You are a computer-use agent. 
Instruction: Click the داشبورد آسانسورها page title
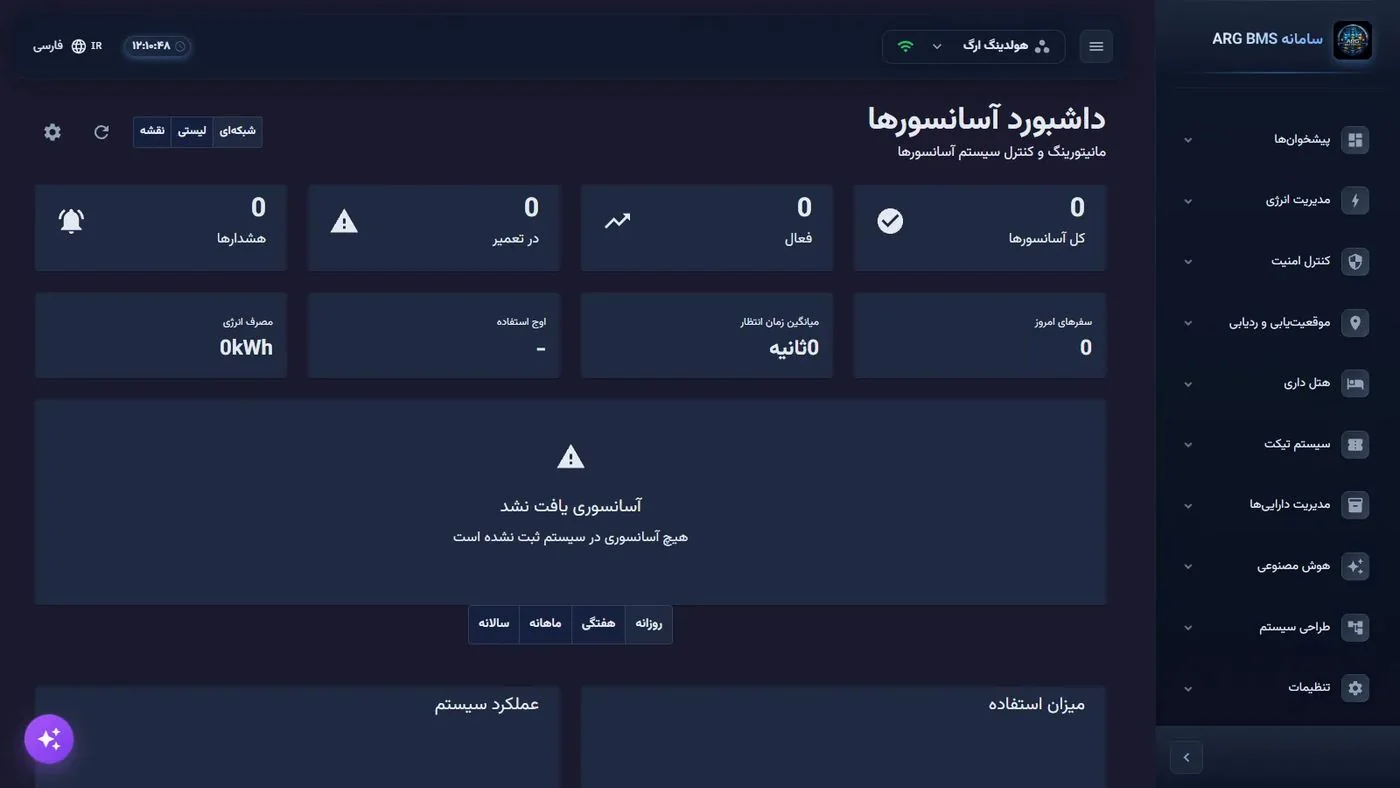point(987,119)
